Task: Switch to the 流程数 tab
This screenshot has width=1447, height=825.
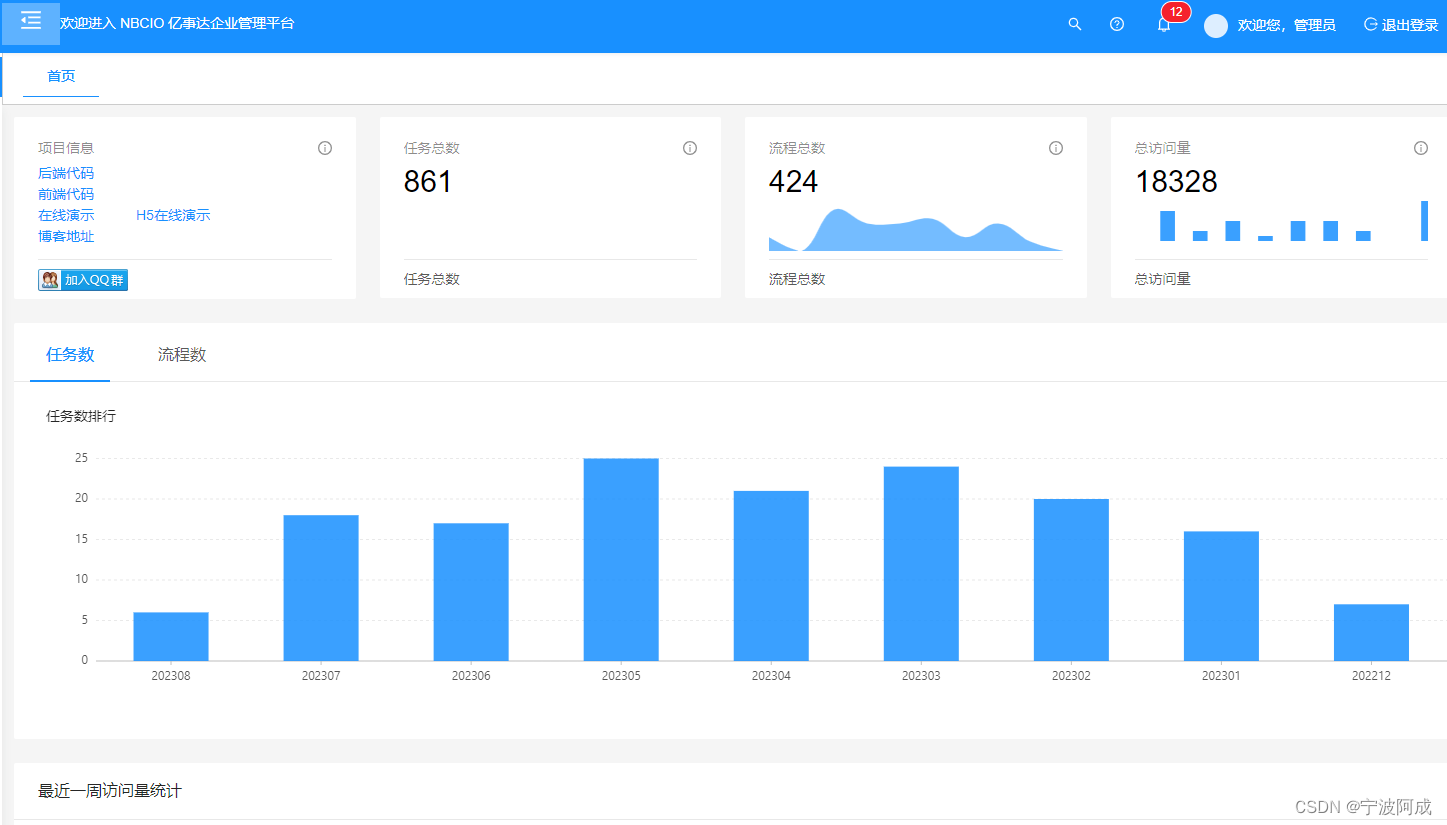Action: tap(182, 354)
